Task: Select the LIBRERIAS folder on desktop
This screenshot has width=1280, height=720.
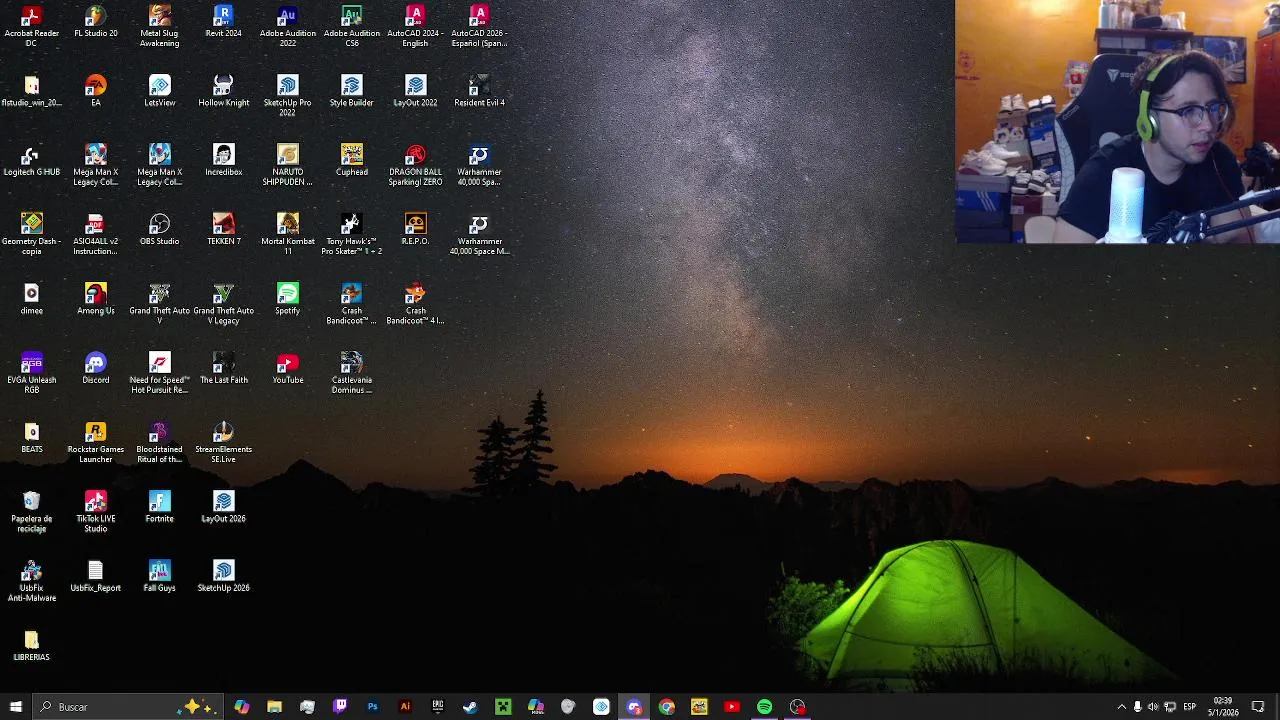Action: [31, 646]
